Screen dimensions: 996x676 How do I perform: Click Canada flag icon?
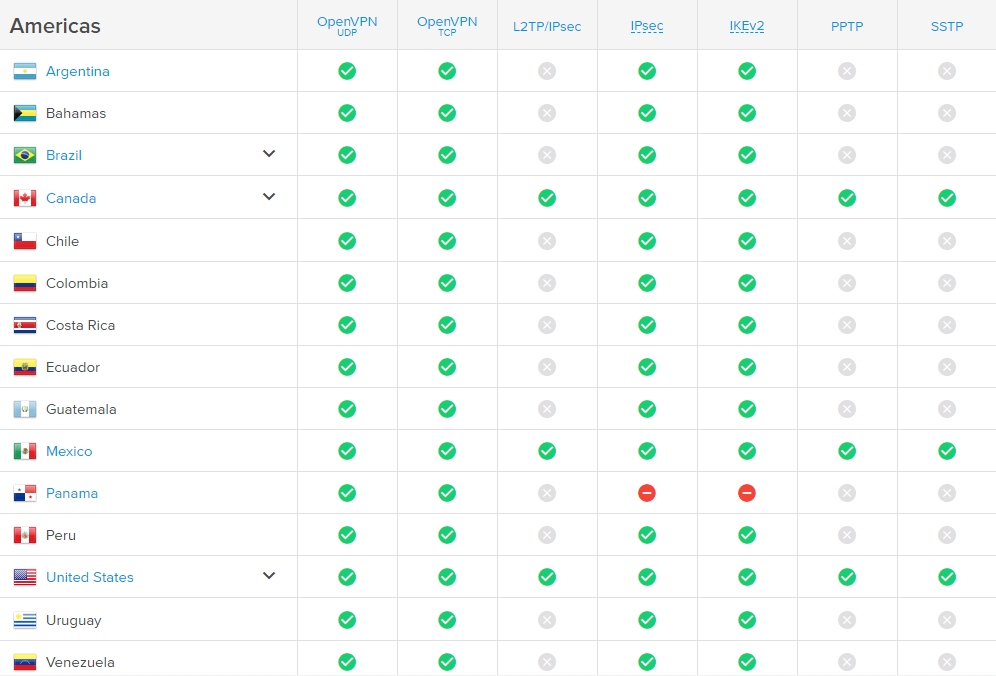(x=25, y=198)
